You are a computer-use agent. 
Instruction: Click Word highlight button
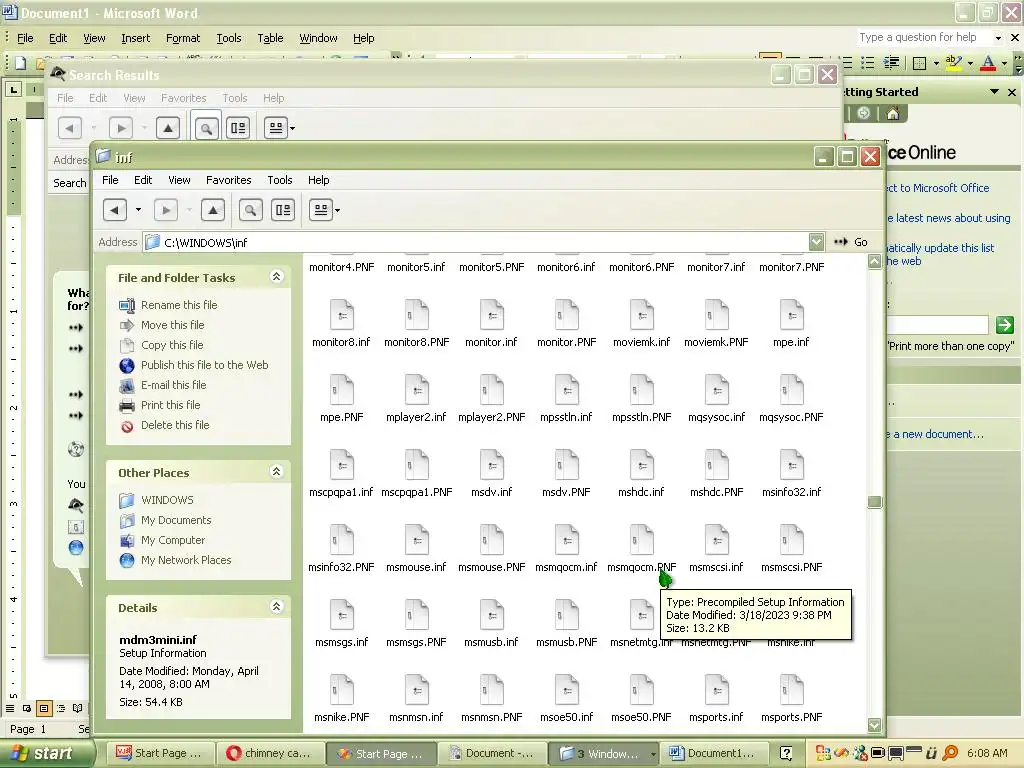pyautogui.click(x=953, y=63)
